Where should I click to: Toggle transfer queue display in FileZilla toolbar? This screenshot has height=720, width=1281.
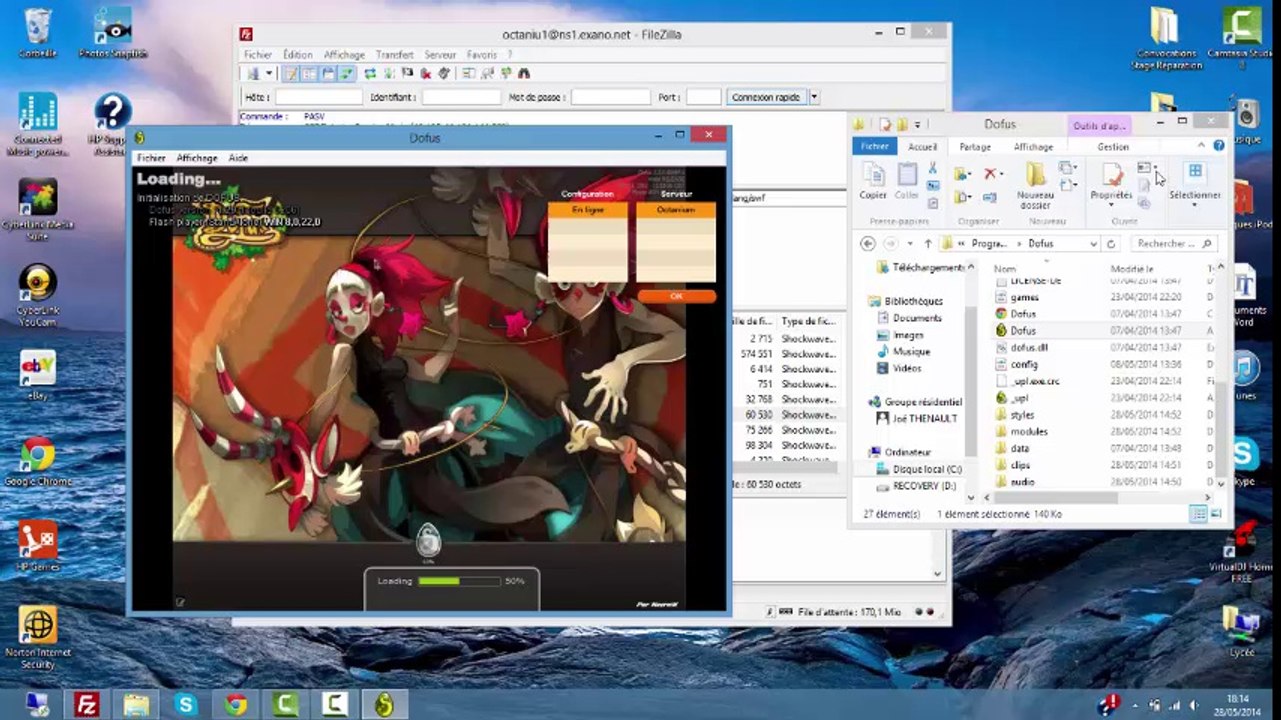345,73
